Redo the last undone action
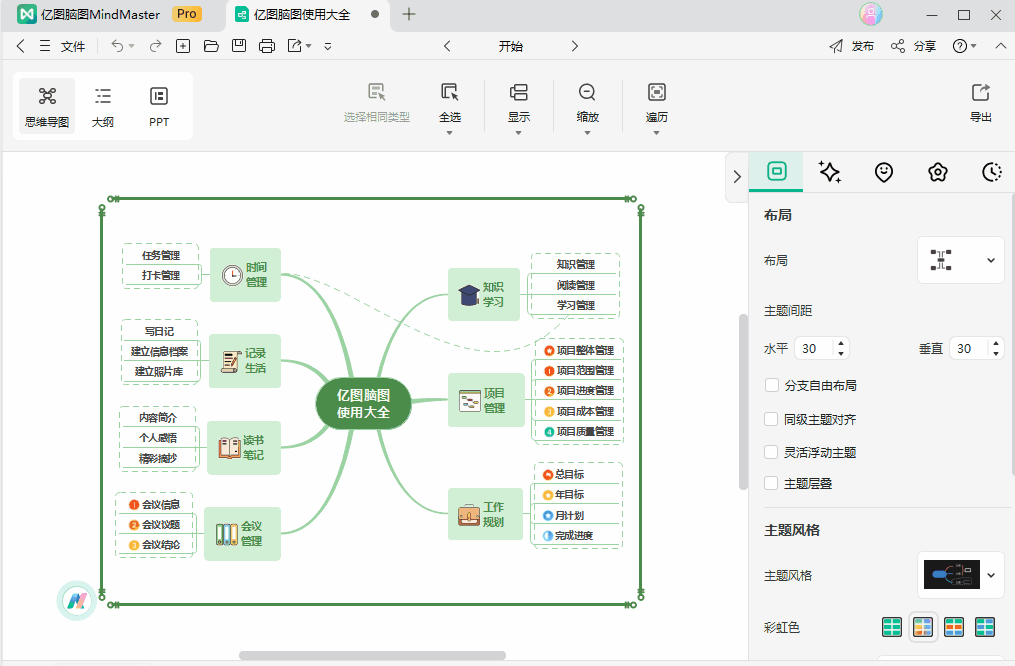 tap(155, 46)
